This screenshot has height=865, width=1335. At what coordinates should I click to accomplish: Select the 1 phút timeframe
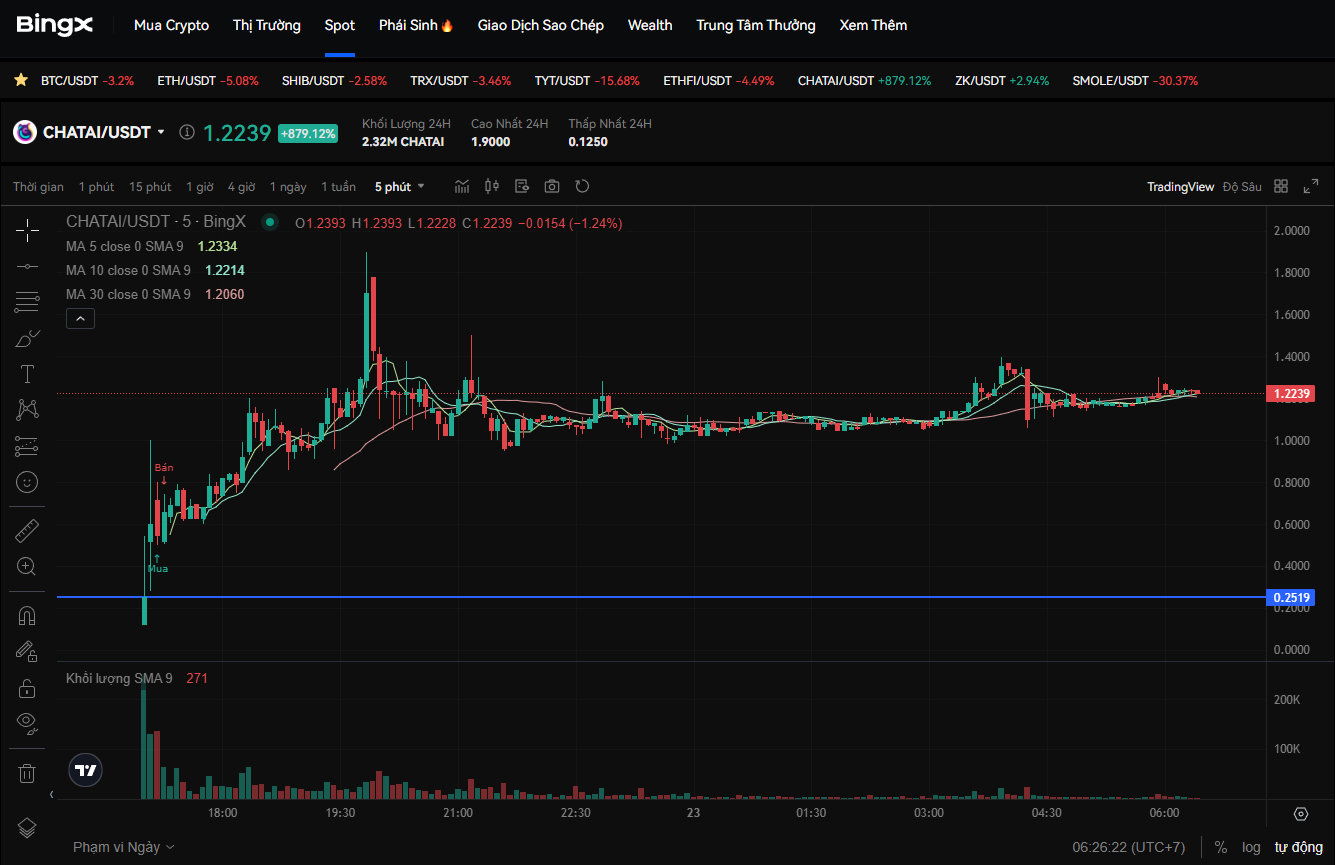point(97,187)
